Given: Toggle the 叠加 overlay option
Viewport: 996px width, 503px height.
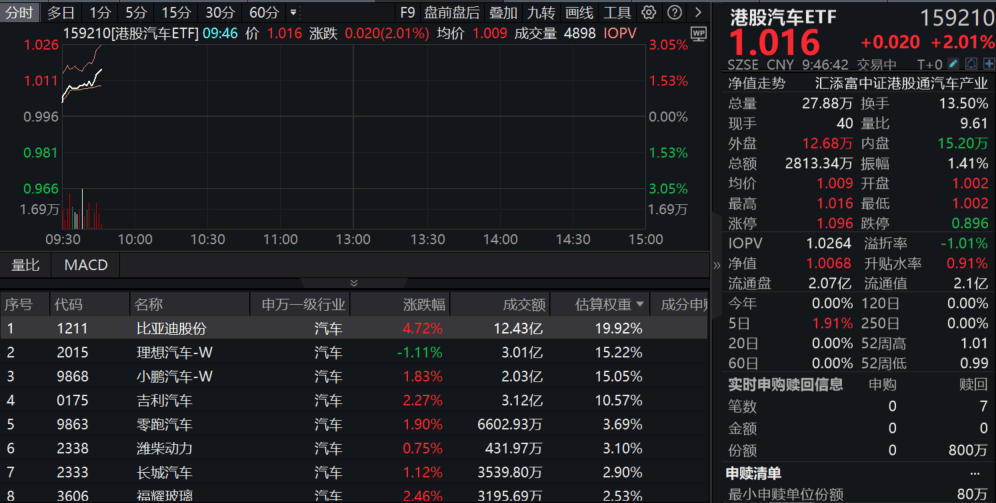Looking at the screenshot, I should (x=503, y=13).
